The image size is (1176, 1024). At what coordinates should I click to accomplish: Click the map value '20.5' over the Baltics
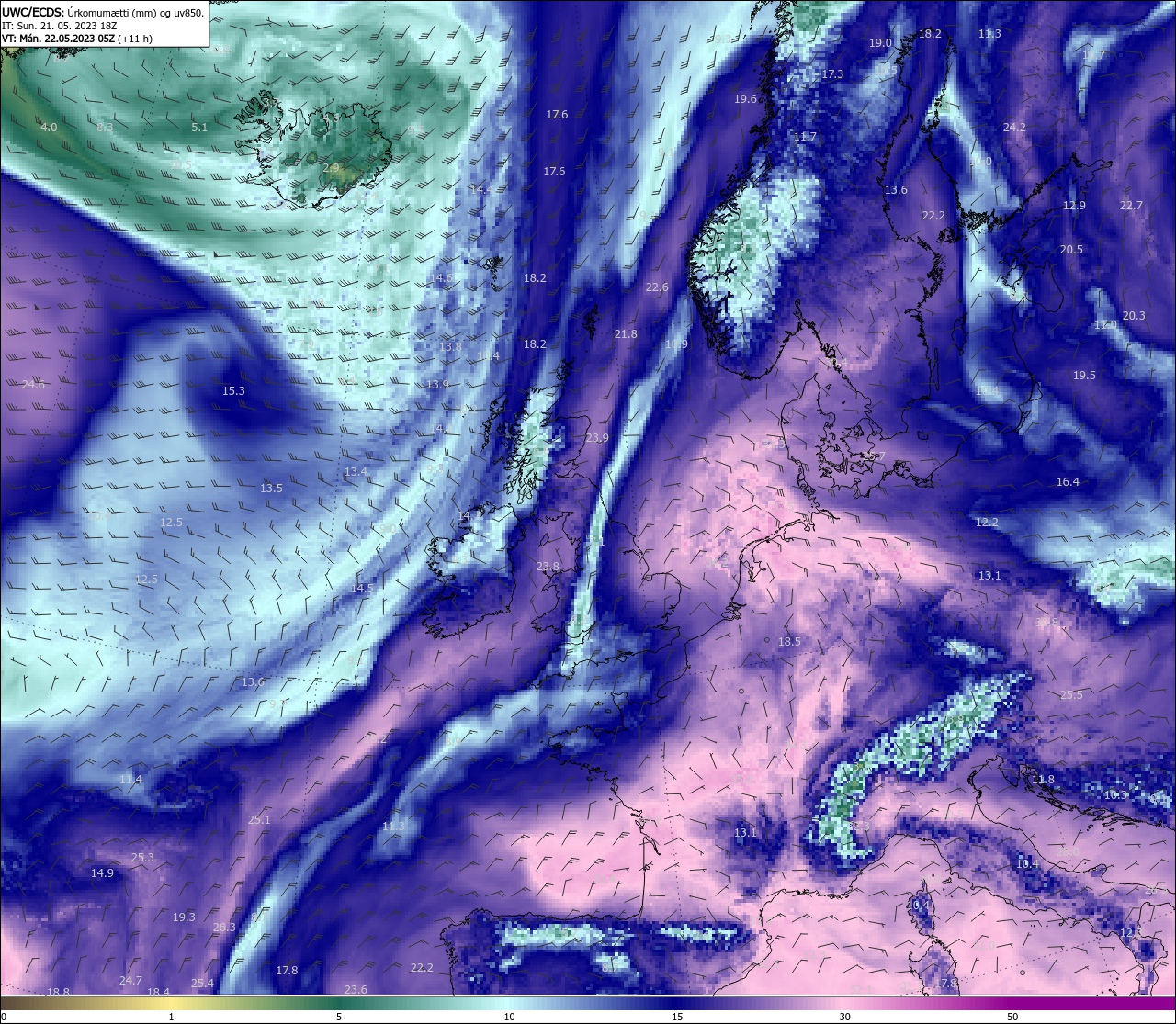click(1071, 250)
